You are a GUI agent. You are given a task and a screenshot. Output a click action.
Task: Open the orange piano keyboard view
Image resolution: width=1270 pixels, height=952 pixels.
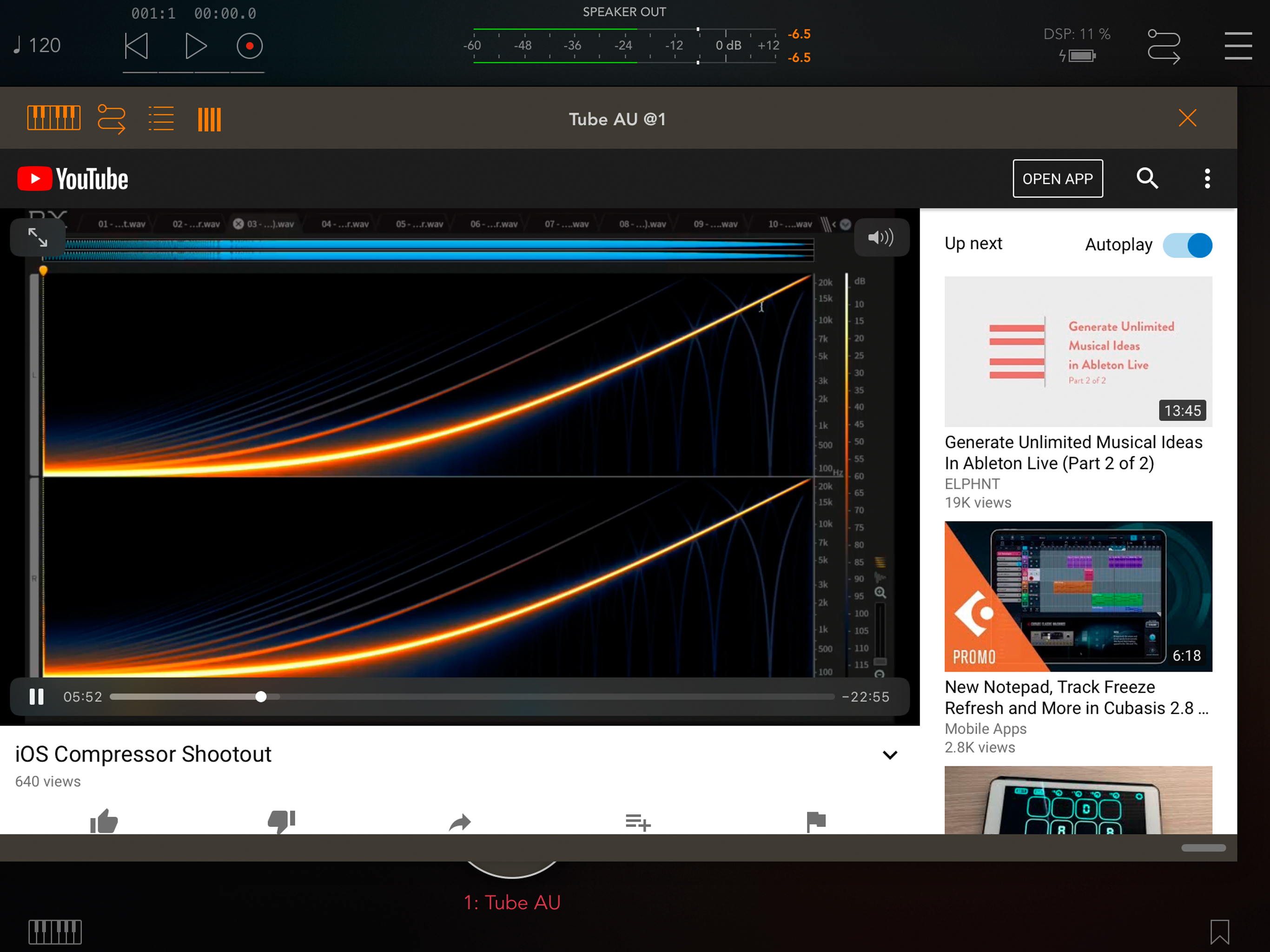tap(54, 118)
